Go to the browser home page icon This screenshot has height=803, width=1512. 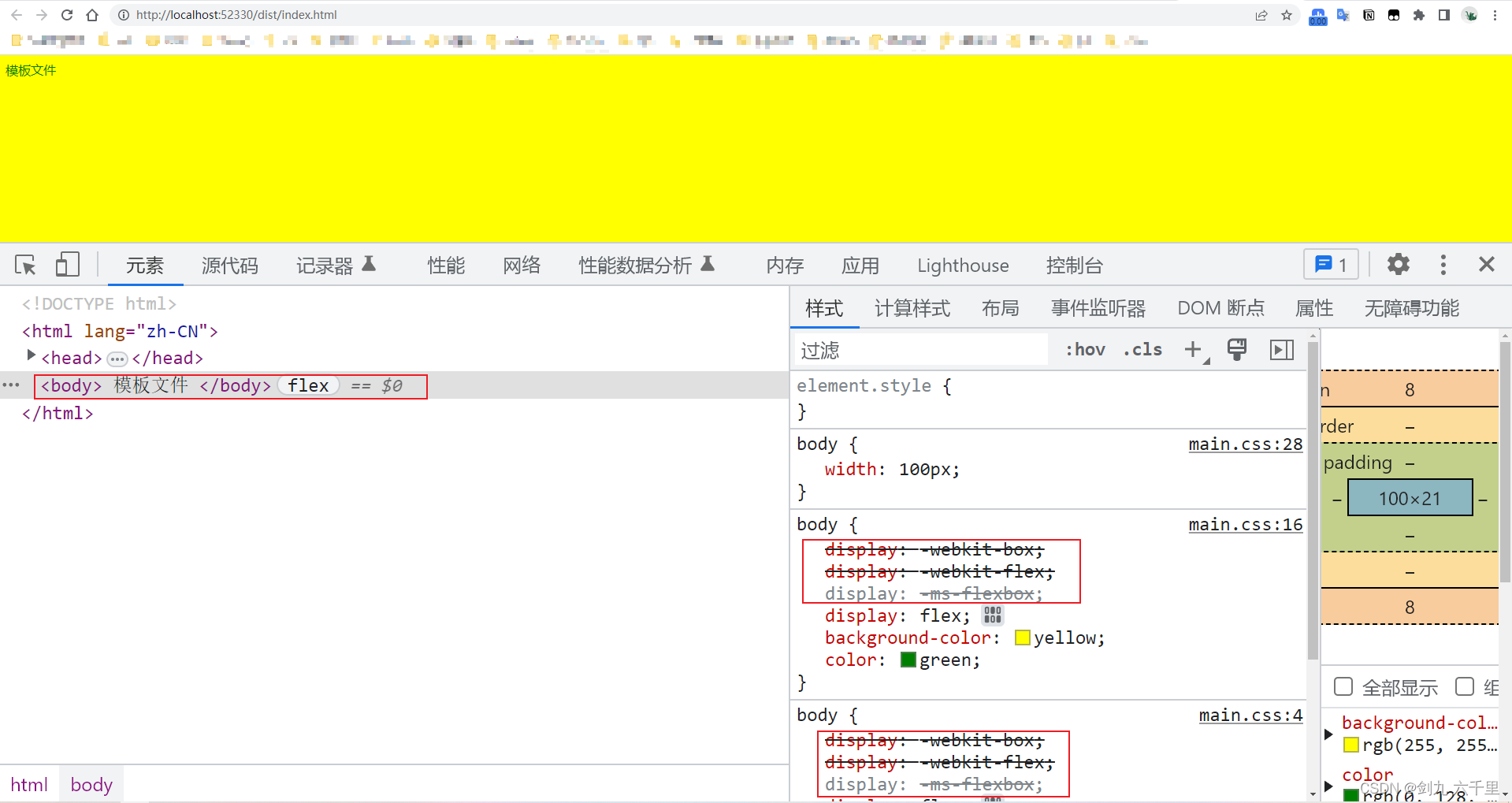tap(92, 15)
